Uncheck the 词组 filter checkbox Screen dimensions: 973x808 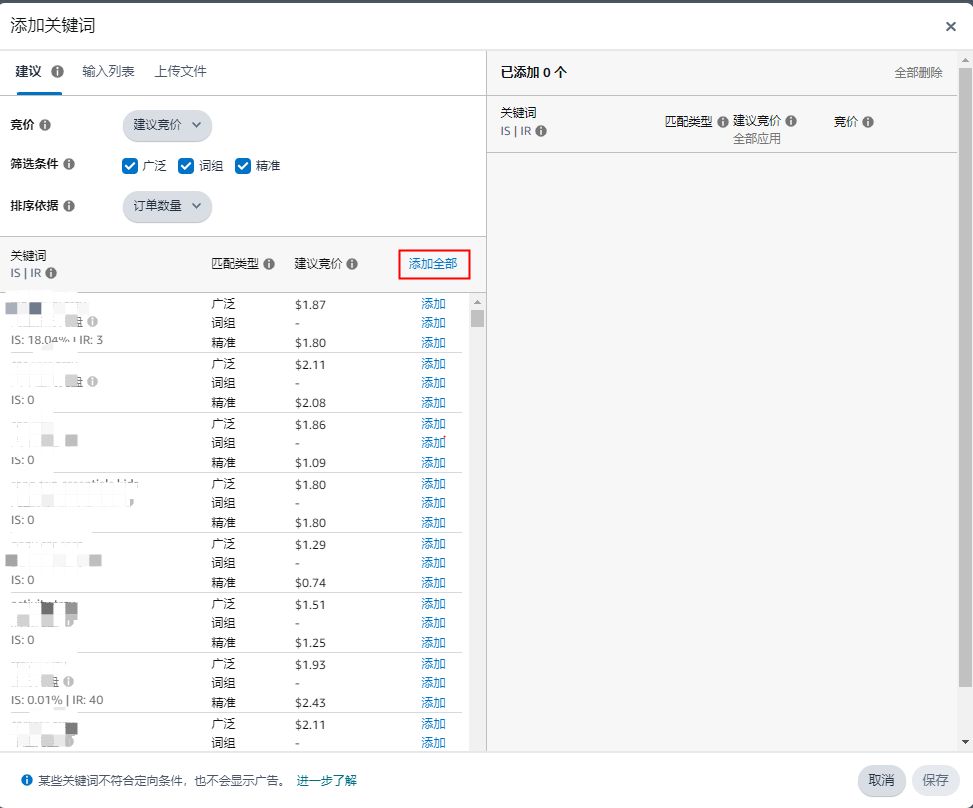point(186,166)
